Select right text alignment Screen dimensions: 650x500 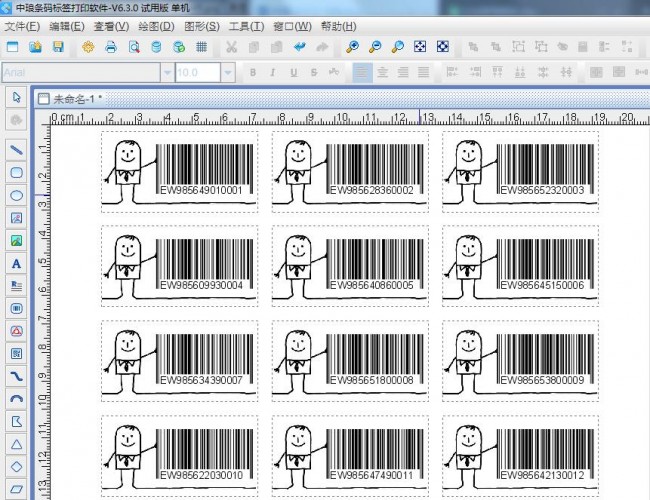pos(403,73)
